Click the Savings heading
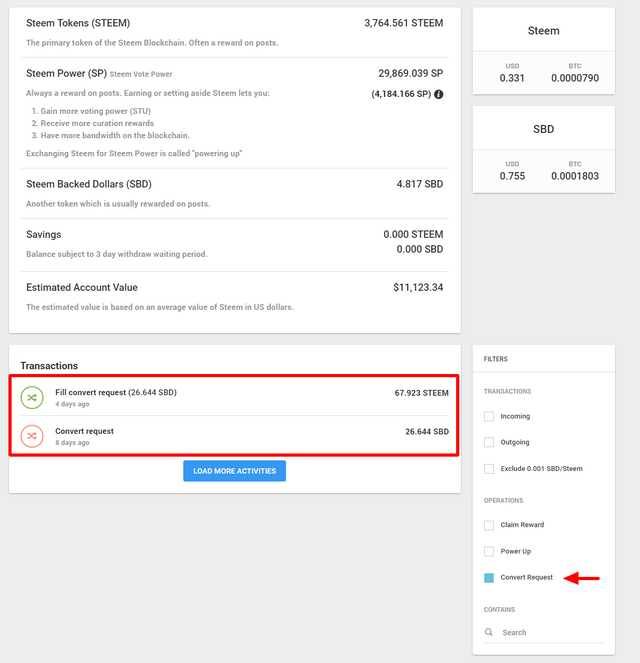 click(x=44, y=235)
